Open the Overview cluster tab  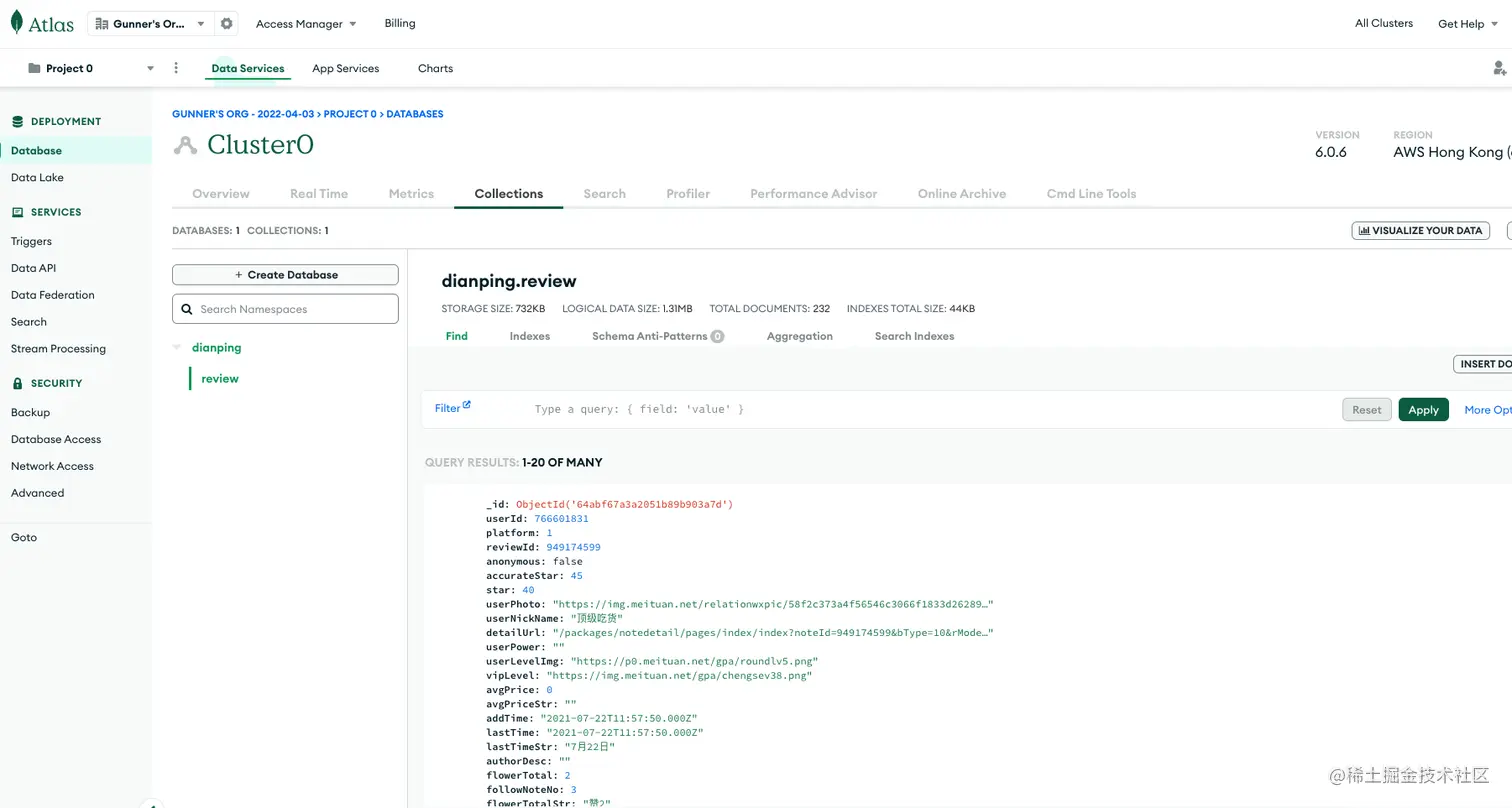click(221, 193)
